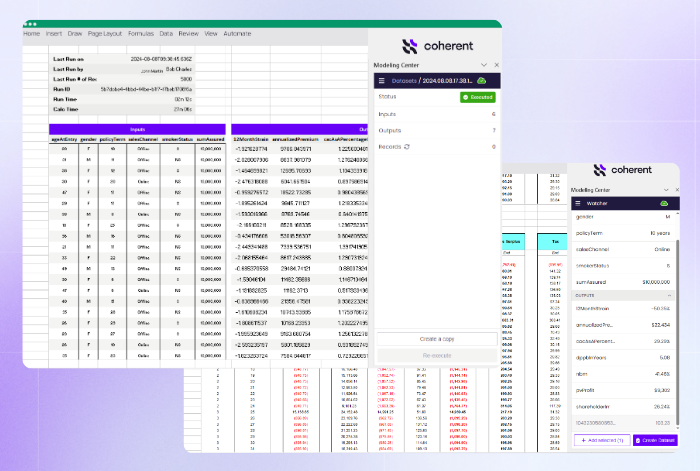Click the Executed status badge
The height and width of the screenshot is (471, 700).
tap(478, 97)
